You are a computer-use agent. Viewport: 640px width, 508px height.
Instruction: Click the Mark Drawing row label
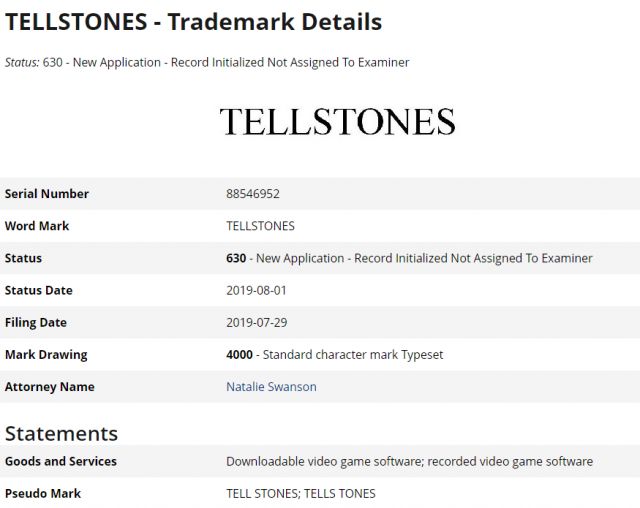coord(46,355)
